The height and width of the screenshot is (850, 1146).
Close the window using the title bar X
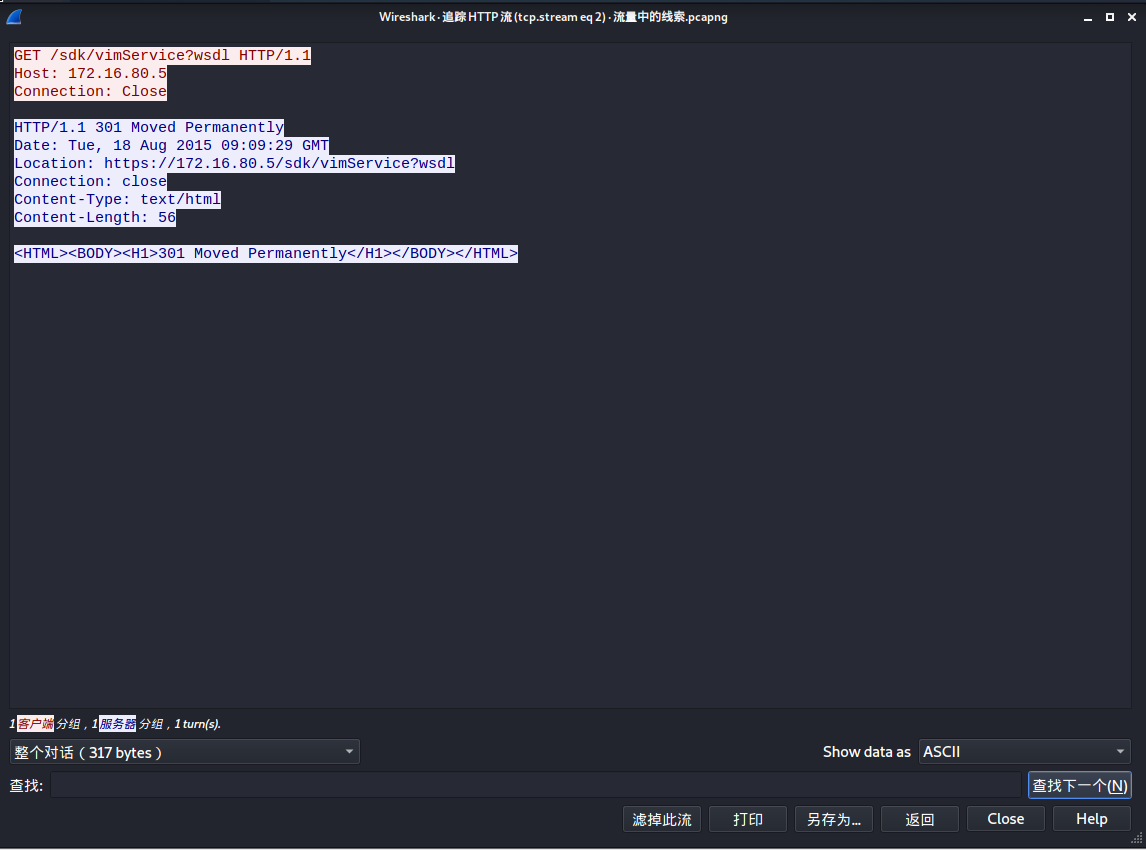pyautogui.click(x=1131, y=17)
